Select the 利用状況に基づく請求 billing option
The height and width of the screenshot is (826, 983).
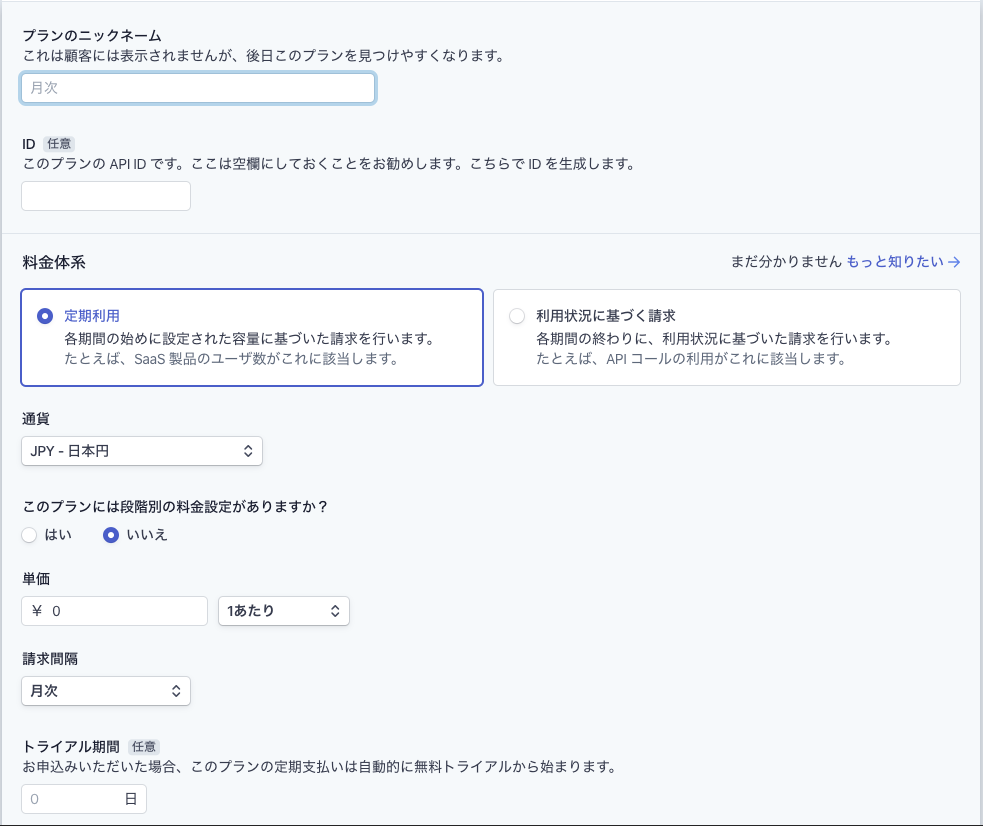[517, 314]
